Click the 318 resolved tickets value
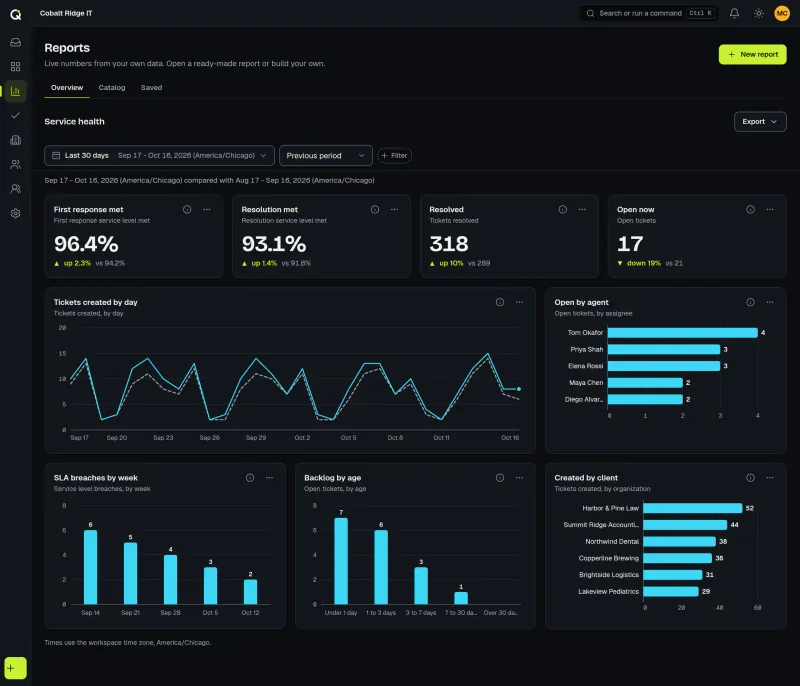Viewport: 800px width, 686px height. pos(448,244)
